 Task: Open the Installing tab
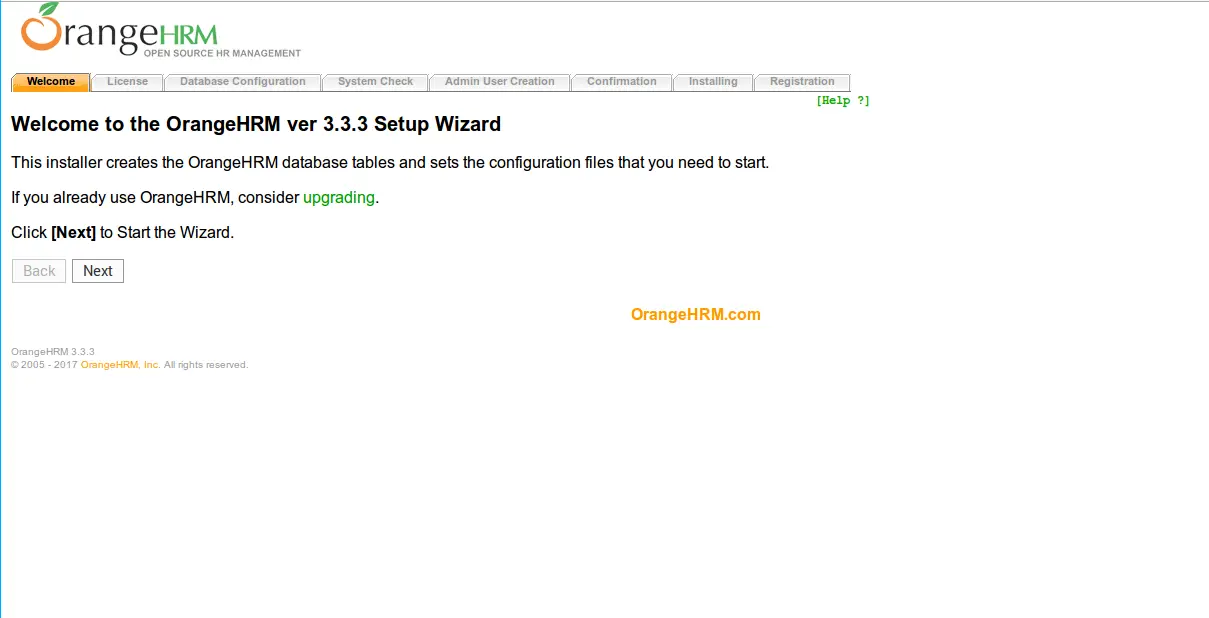coord(713,82)
